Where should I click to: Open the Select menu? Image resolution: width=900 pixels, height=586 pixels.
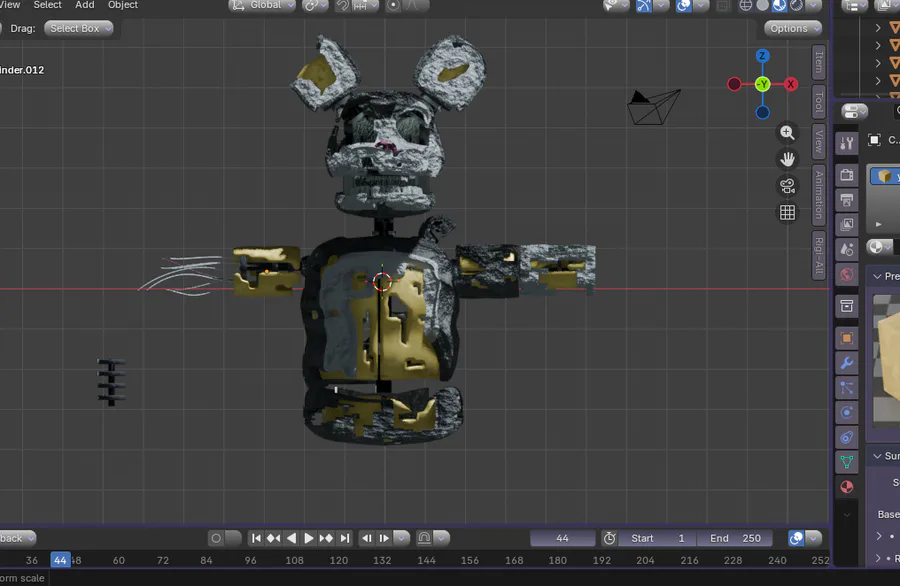tap(47, 5)
